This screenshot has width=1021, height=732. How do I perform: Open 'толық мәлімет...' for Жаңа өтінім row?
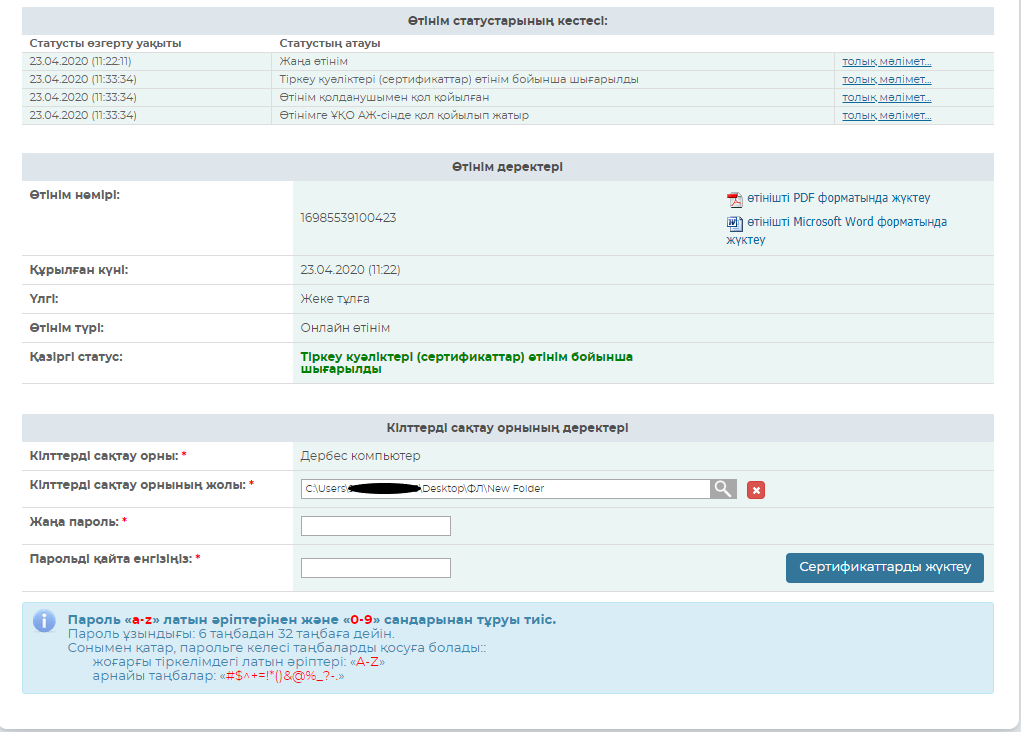coord(886,61)
